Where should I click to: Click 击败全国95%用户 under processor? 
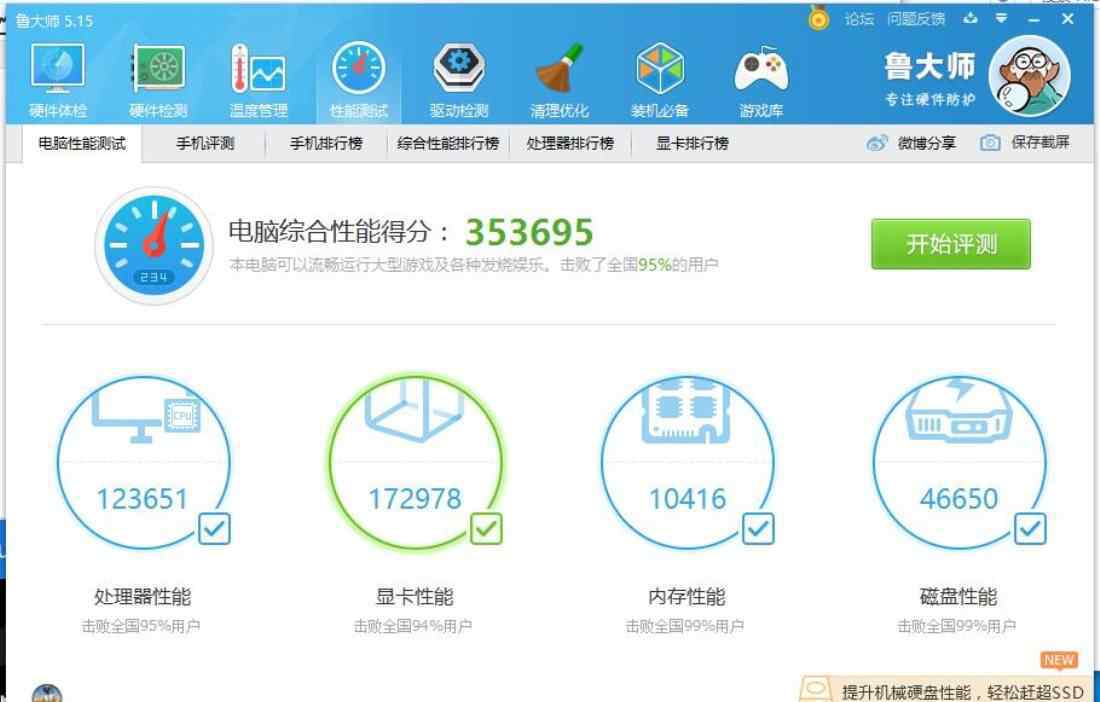tap(141, 626)
